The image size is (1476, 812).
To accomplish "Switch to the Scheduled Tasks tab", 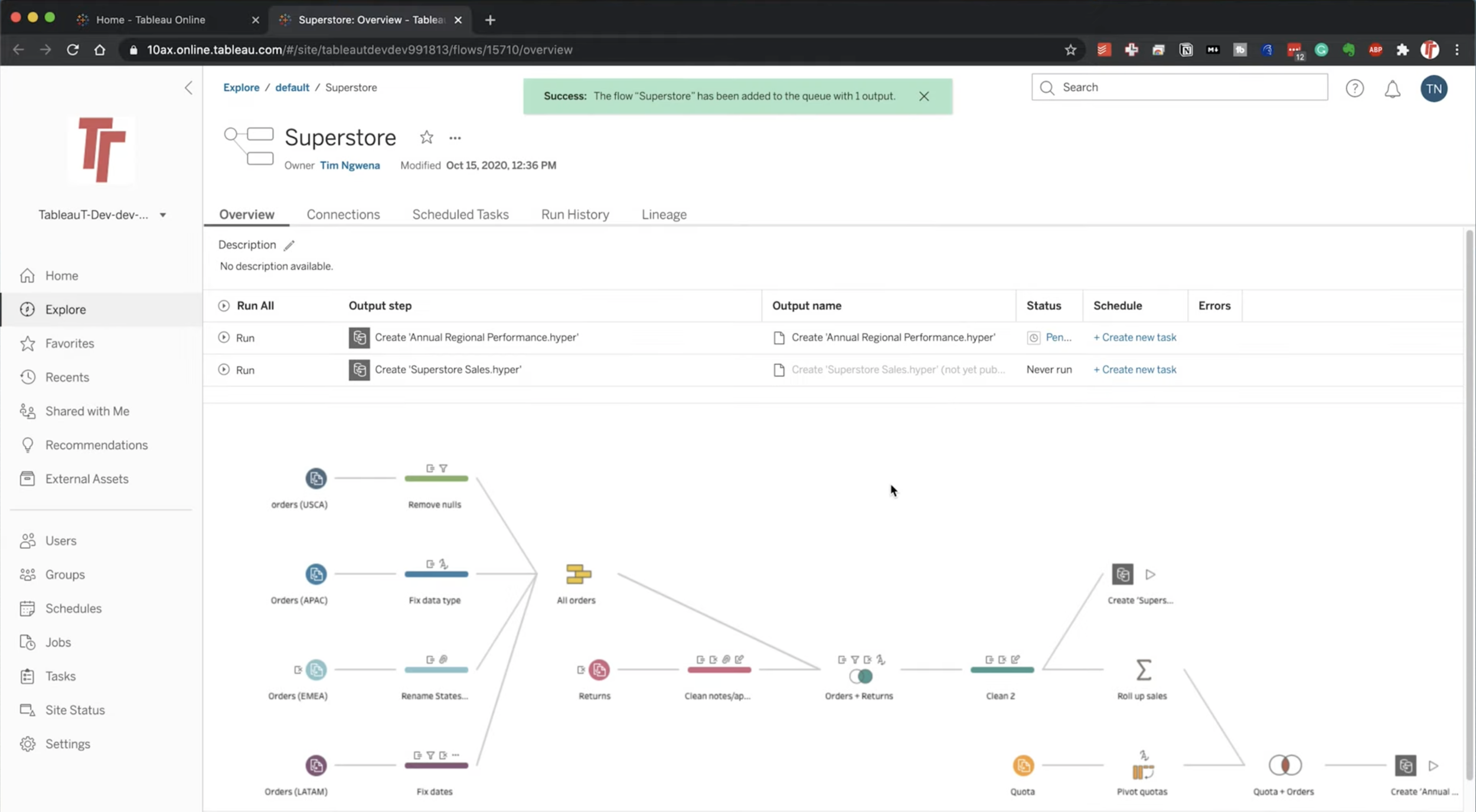I will point(461,214).
